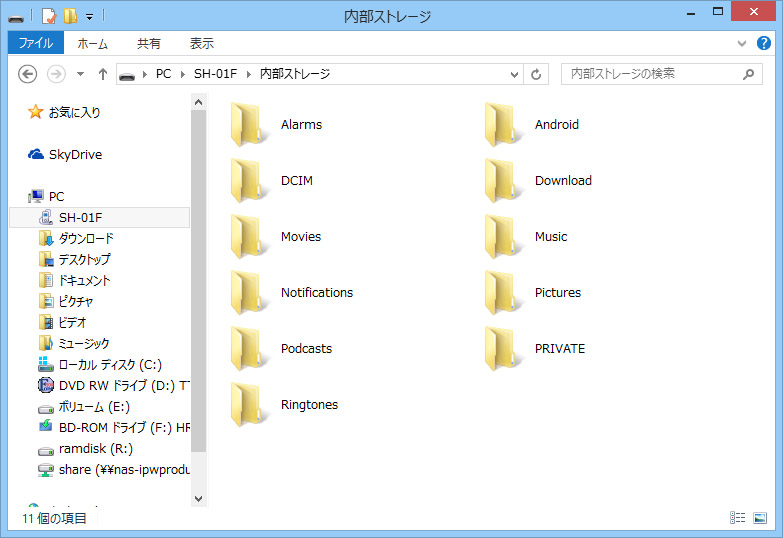
Task: Open the ファイル menu tab
Action: [x=36, y=43]
